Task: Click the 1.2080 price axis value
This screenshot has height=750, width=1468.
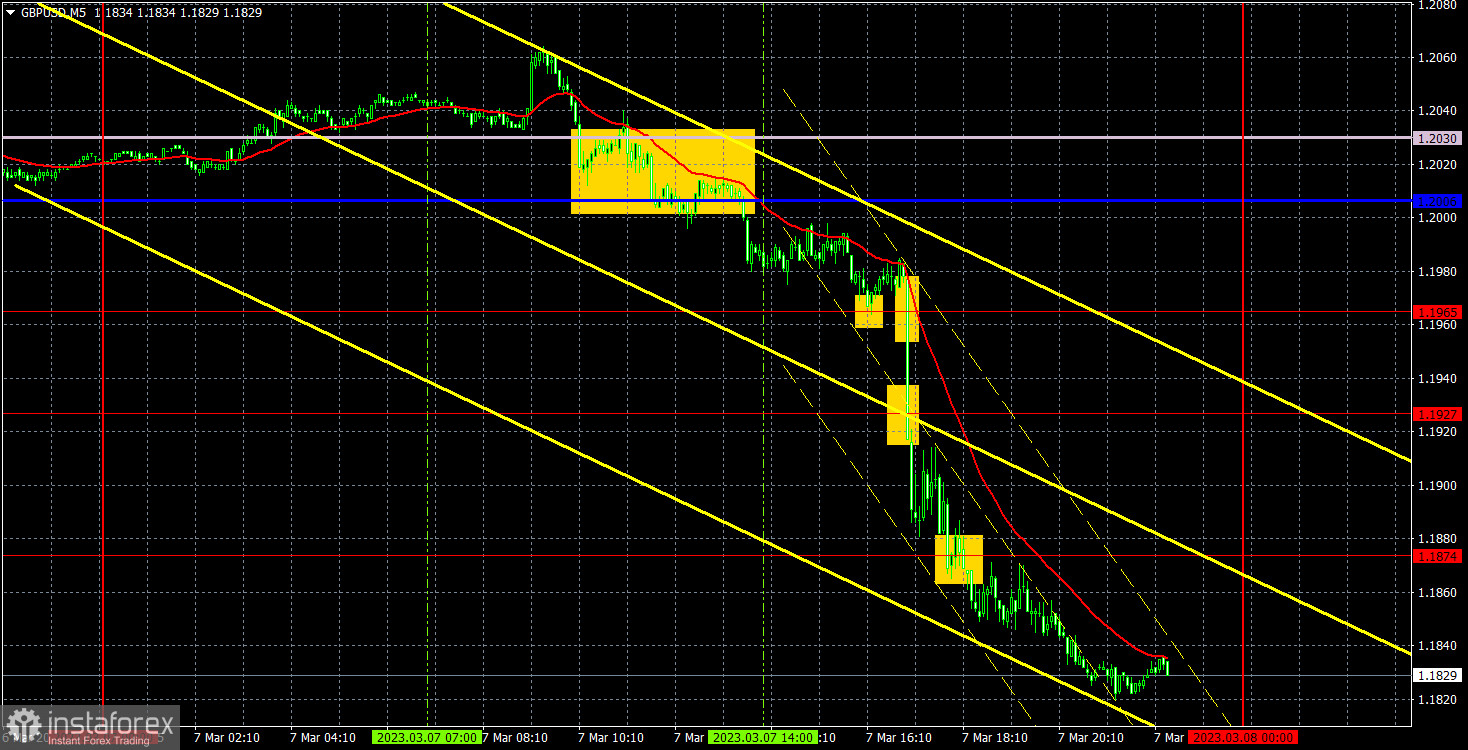Action: tap(1438, 5)
